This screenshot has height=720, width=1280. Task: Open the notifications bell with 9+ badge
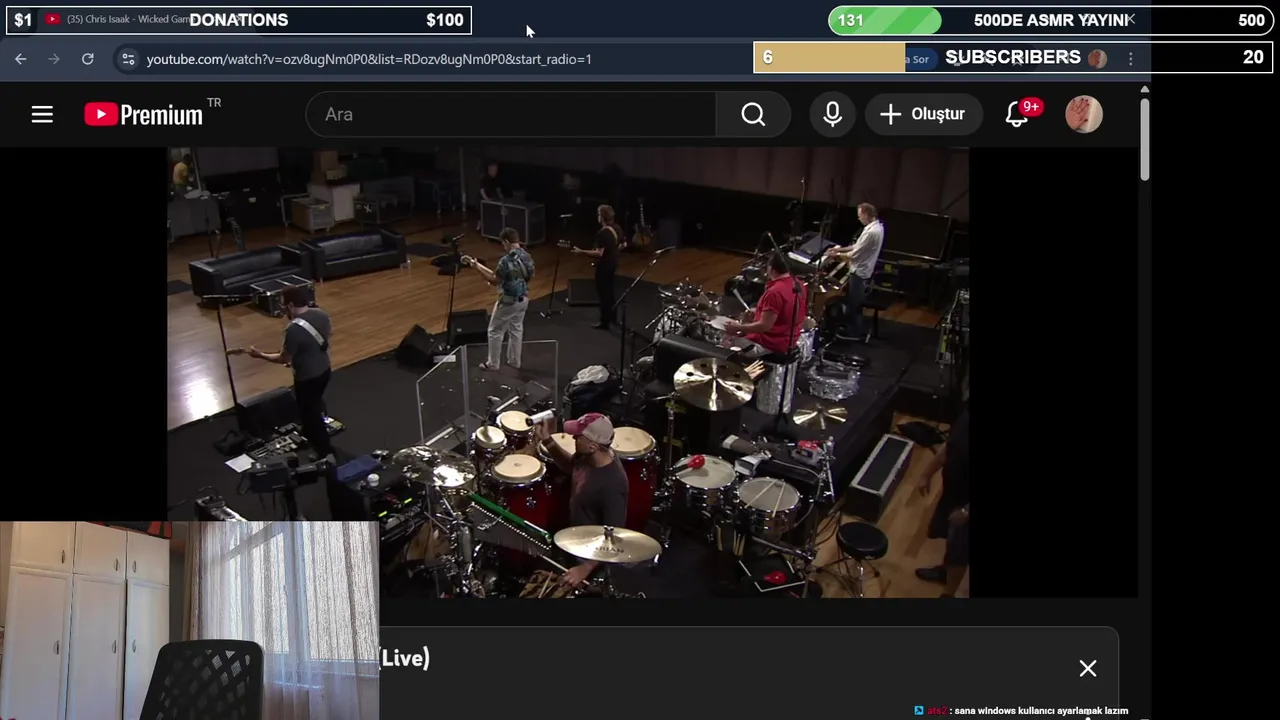(x=1017, y=114)
